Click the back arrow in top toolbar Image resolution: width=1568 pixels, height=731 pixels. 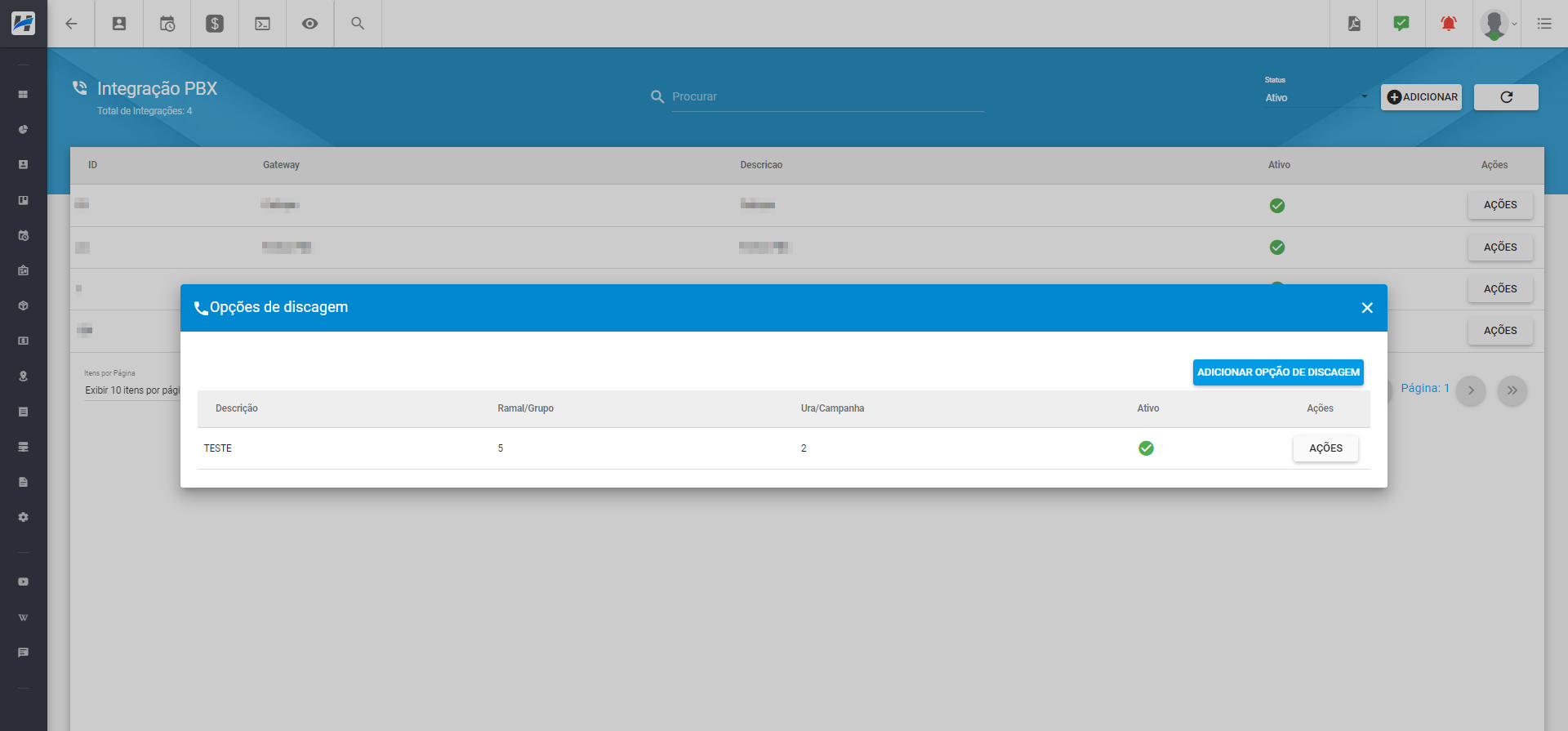click(x=72, y=24)
